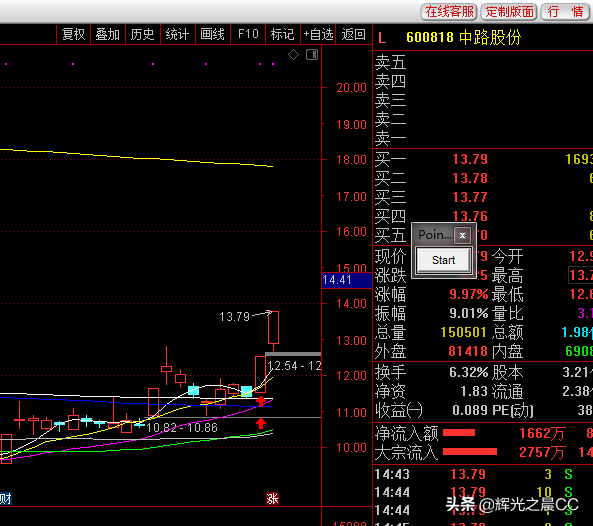Open F10 company info
The height and width of the screenshot is (526, 593).
tap(248, 34)
